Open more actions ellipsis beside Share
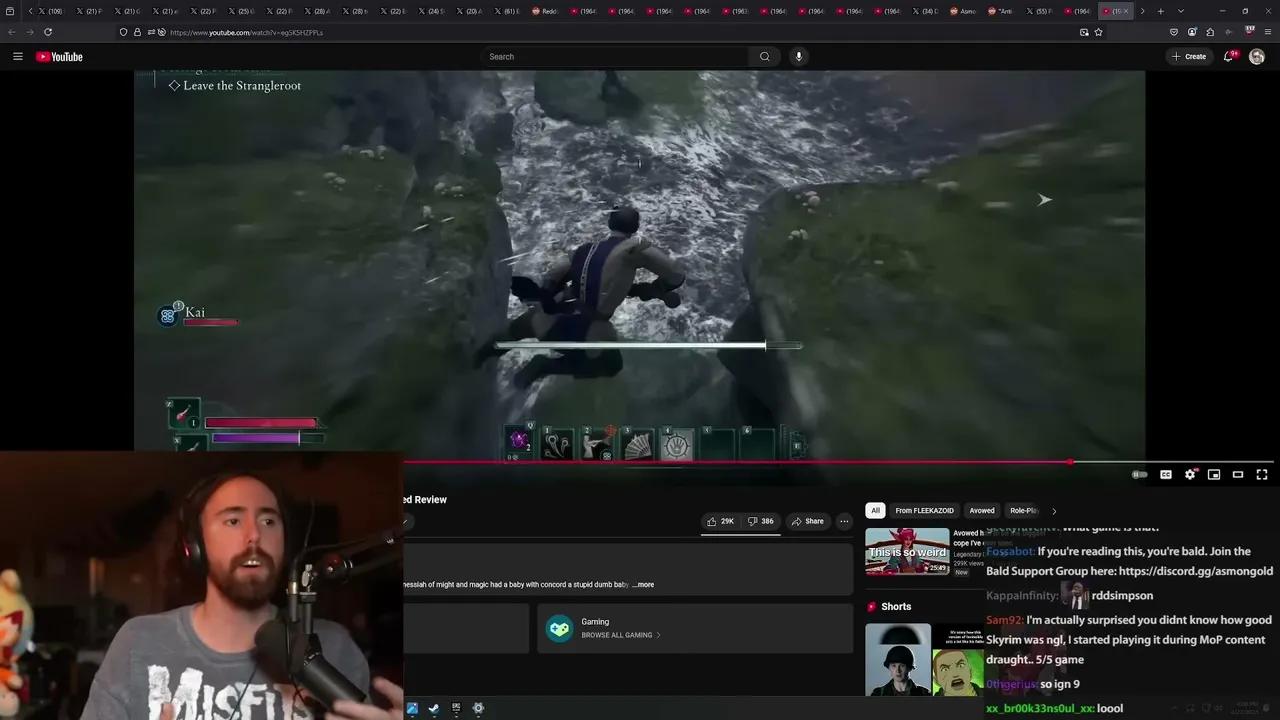1280x720 pixels. pyautogui.click(x=844, y=521)
